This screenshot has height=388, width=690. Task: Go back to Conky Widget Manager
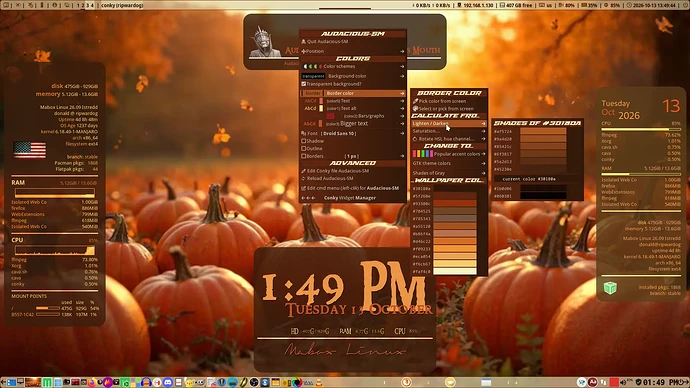(x=352, y=198)
